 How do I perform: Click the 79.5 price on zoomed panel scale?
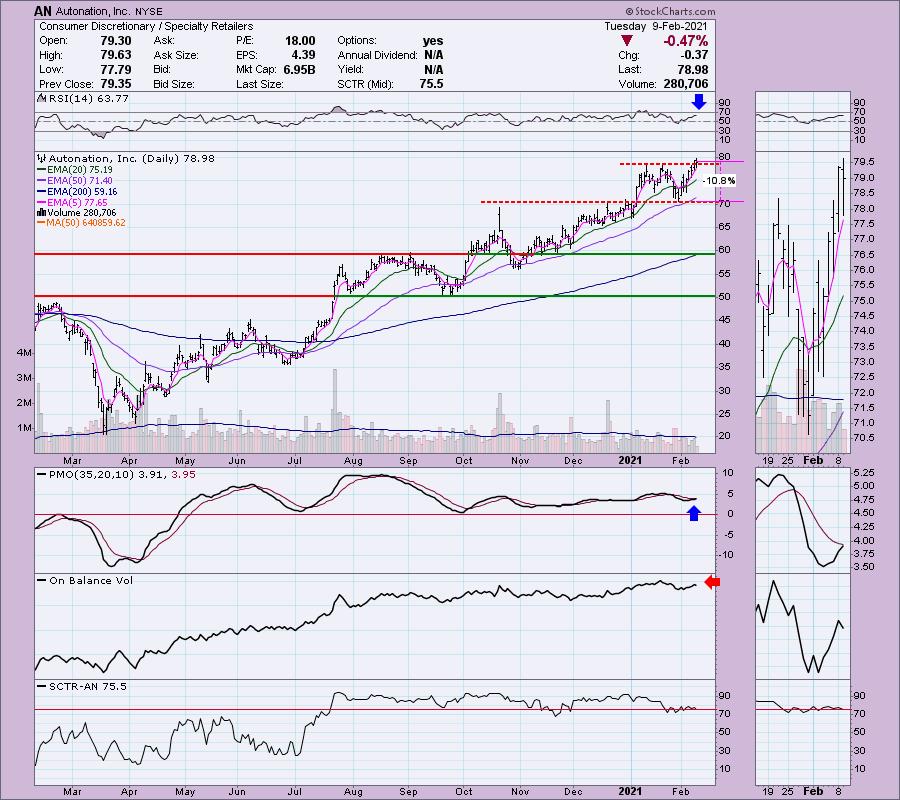click(864, 162)
